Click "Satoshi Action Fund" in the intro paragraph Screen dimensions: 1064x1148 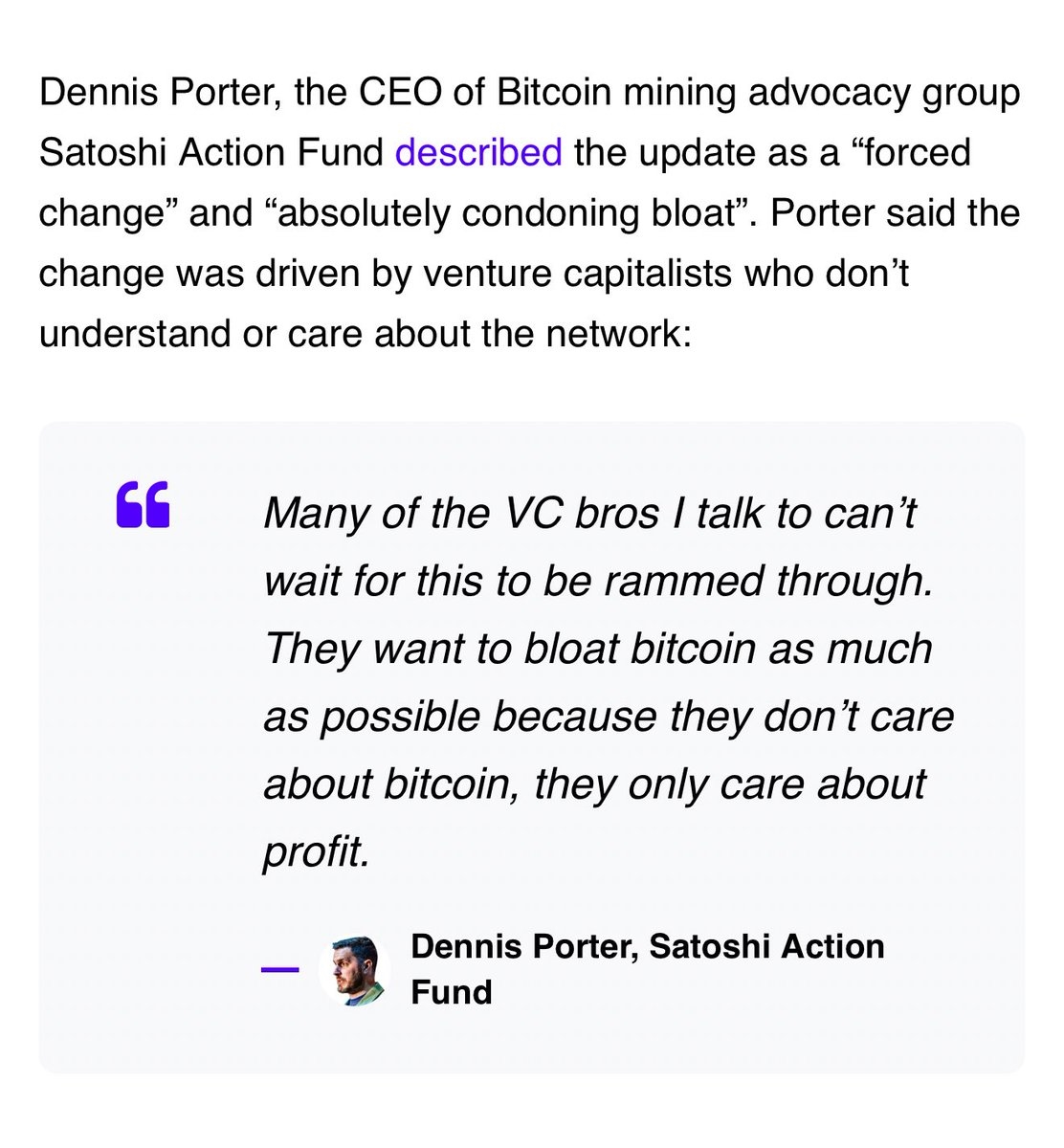[211, 153]
